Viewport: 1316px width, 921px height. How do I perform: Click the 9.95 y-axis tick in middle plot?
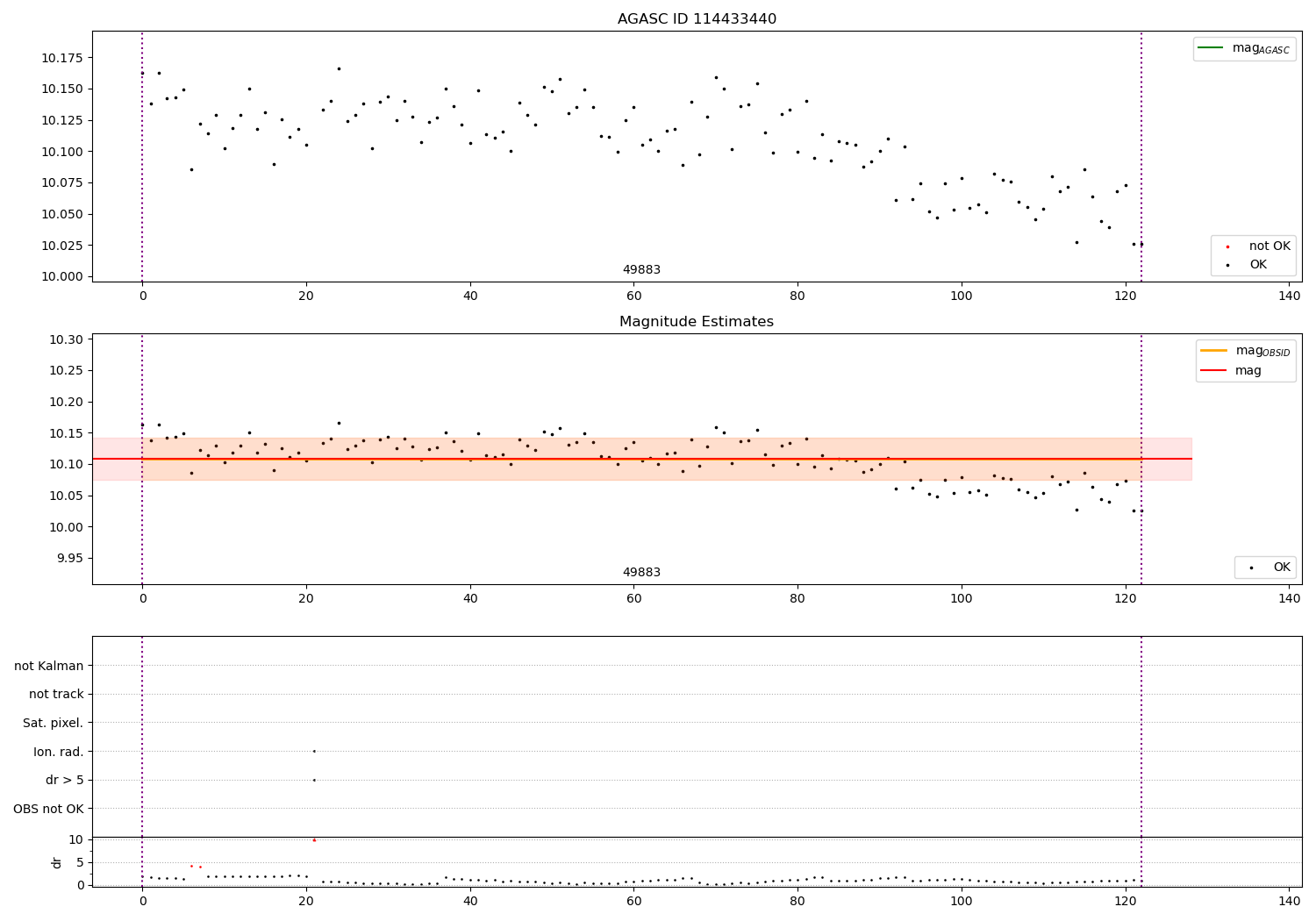69,558
